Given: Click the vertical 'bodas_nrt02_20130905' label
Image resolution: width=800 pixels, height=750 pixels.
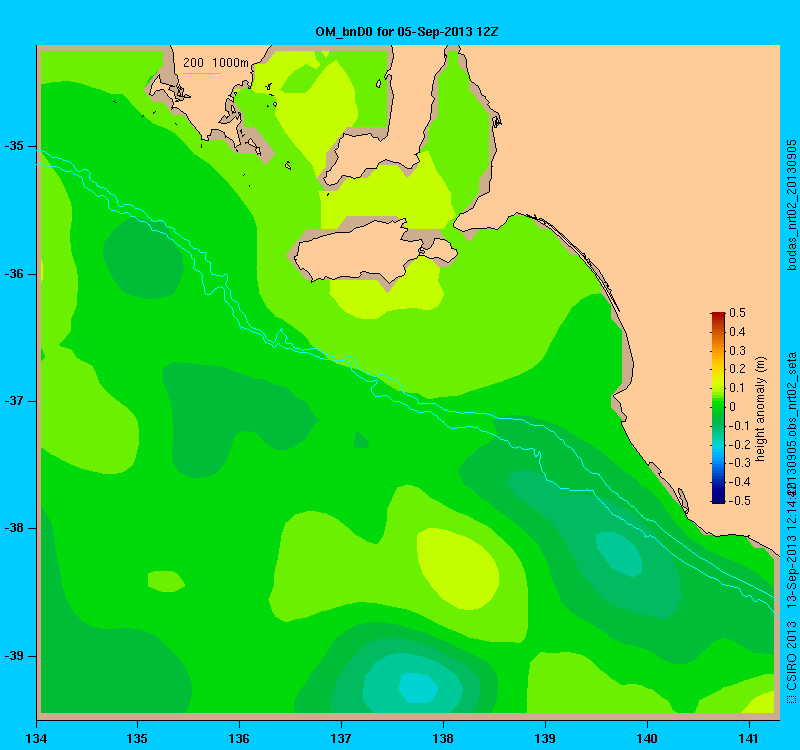Looking at the screenshot, I should [x=791, y=205].
